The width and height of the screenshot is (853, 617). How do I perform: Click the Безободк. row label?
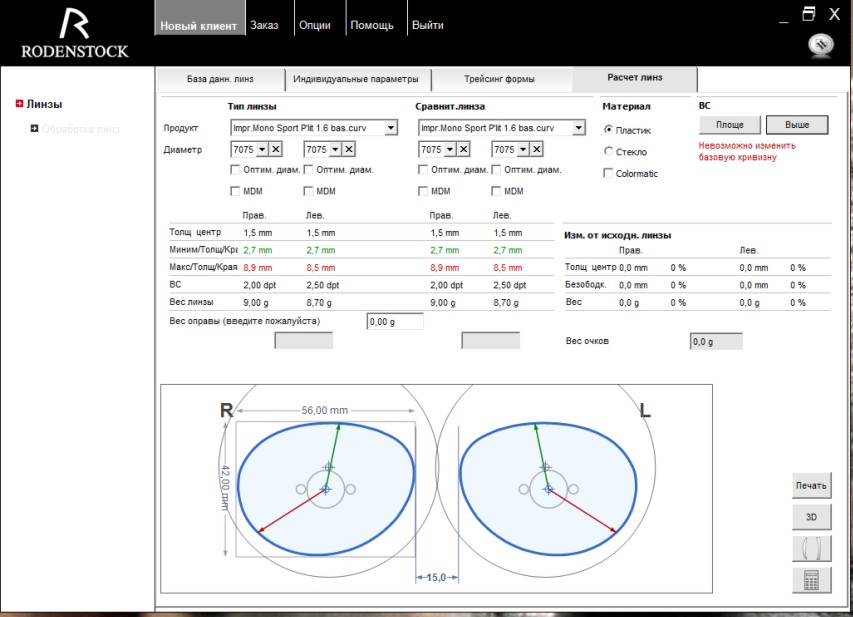[585, 285]
